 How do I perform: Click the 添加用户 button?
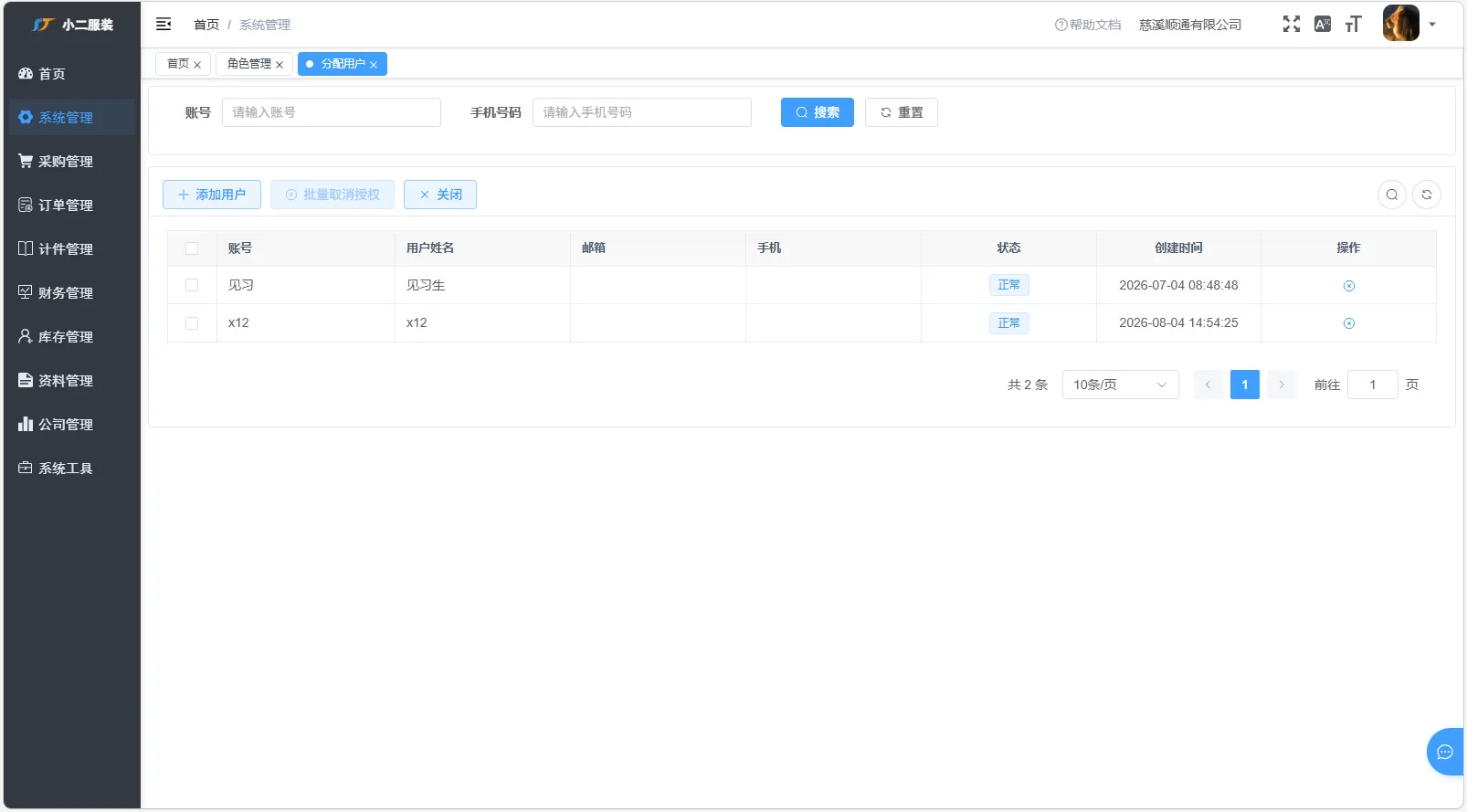(212, 195)
